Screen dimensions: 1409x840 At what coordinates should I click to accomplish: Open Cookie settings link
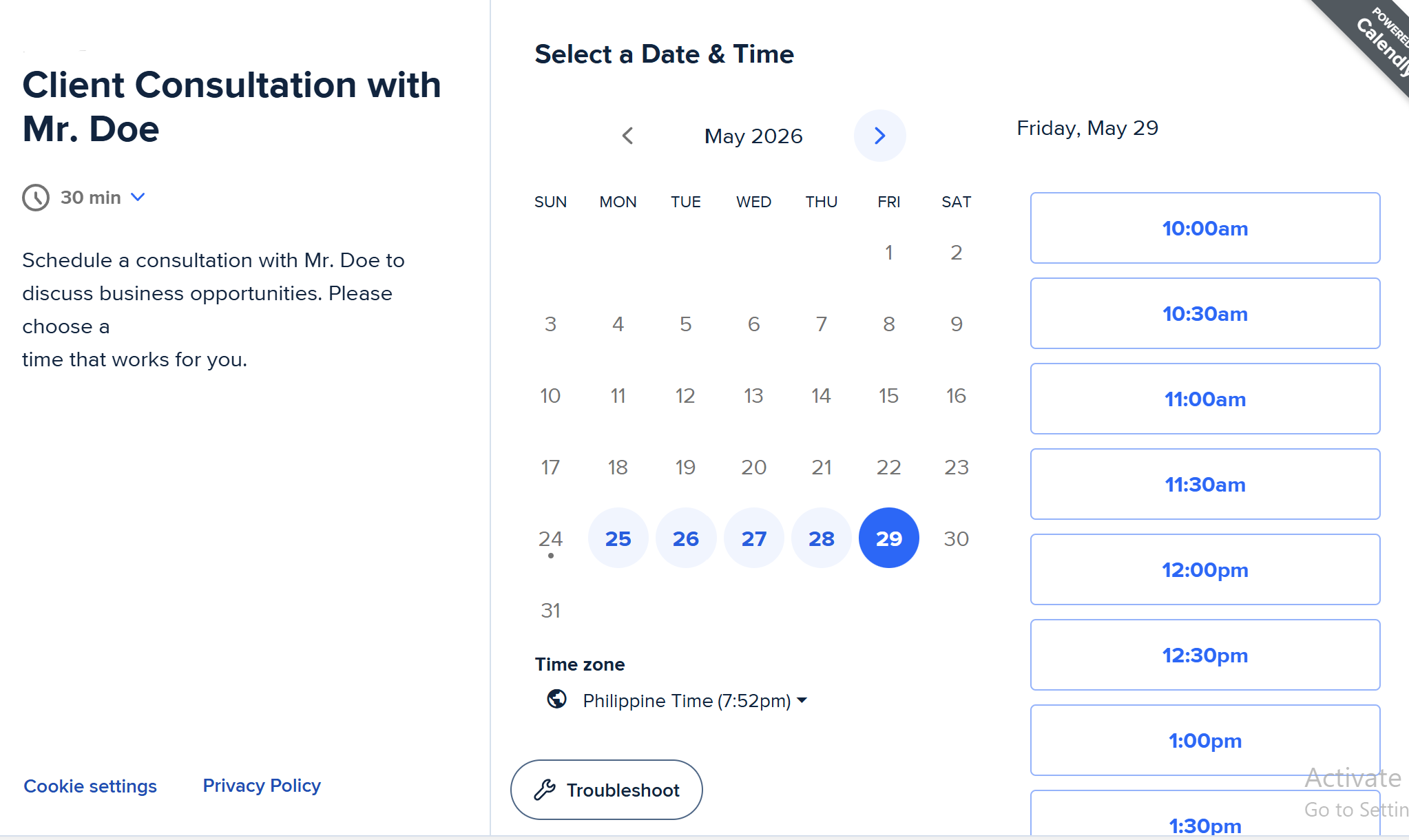90,786
